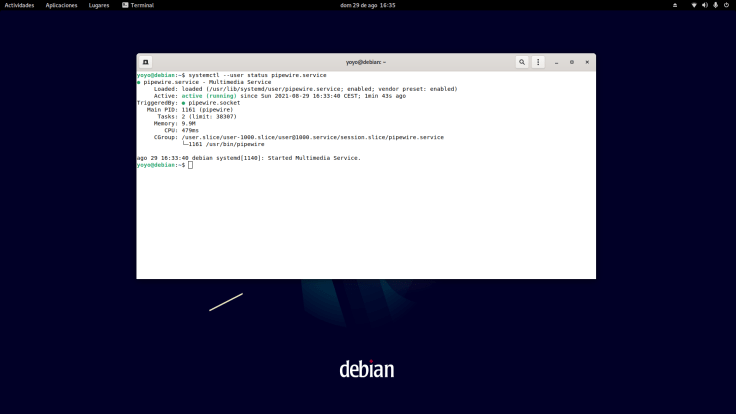
Task: Expand the Lugares menu
Action: coord(99,5)
